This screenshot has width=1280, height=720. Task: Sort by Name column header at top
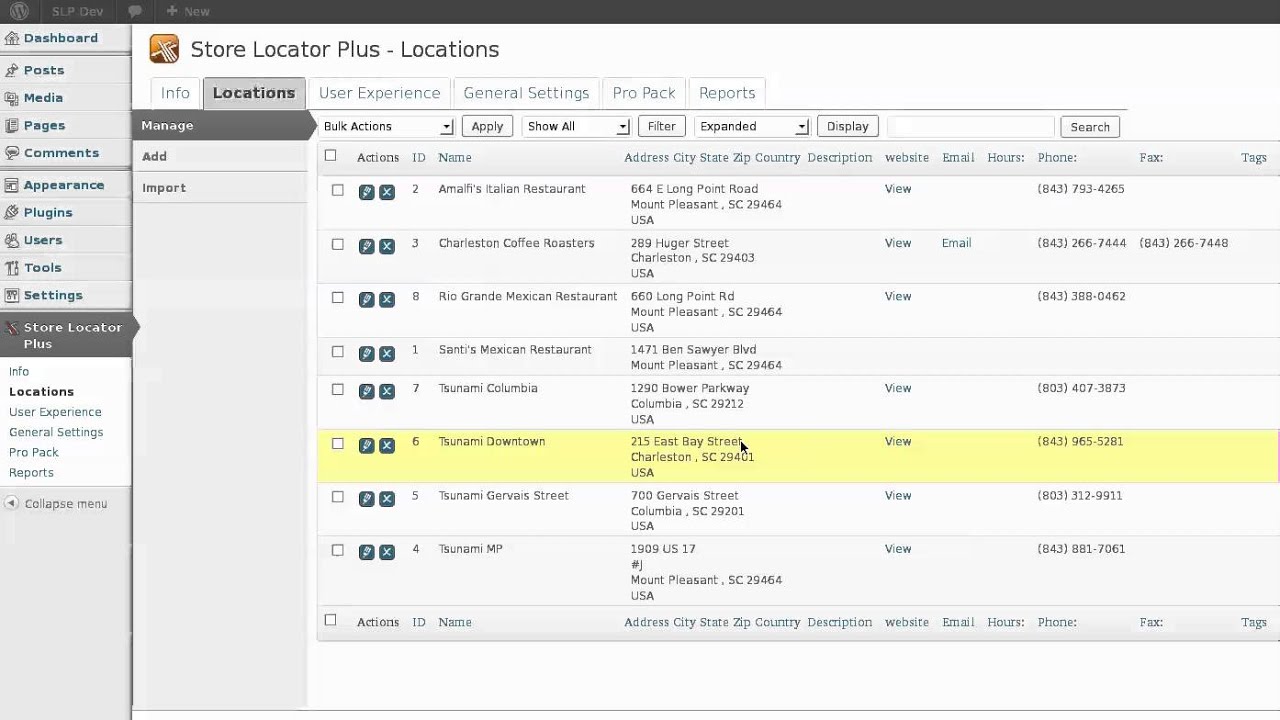(454, 157)
